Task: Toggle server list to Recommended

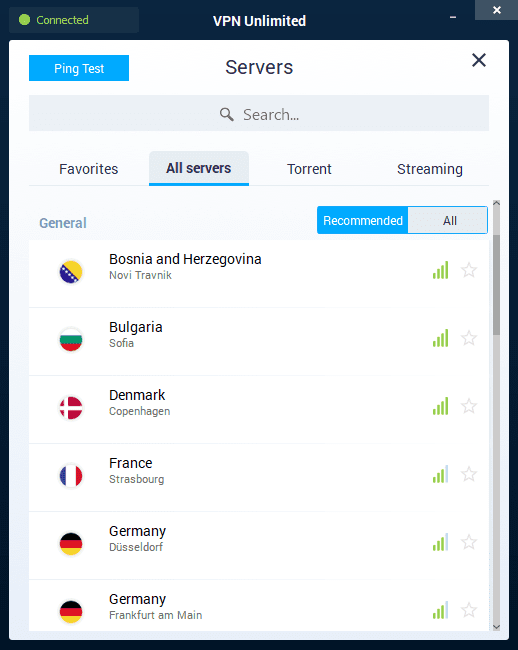Action: tap(363, 220)
